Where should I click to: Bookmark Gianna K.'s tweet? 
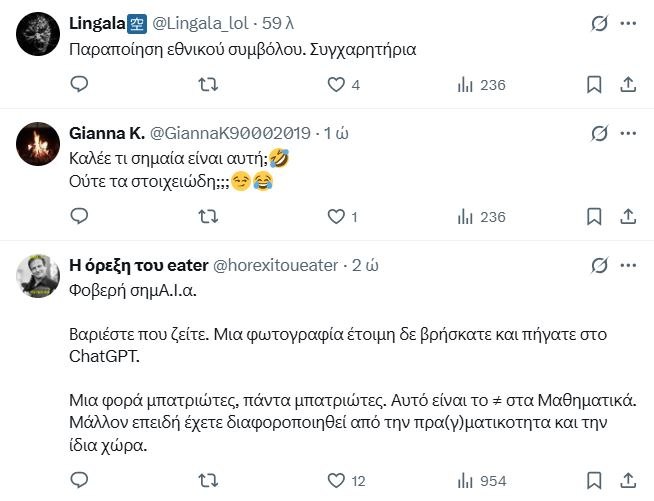click(593, 216)
